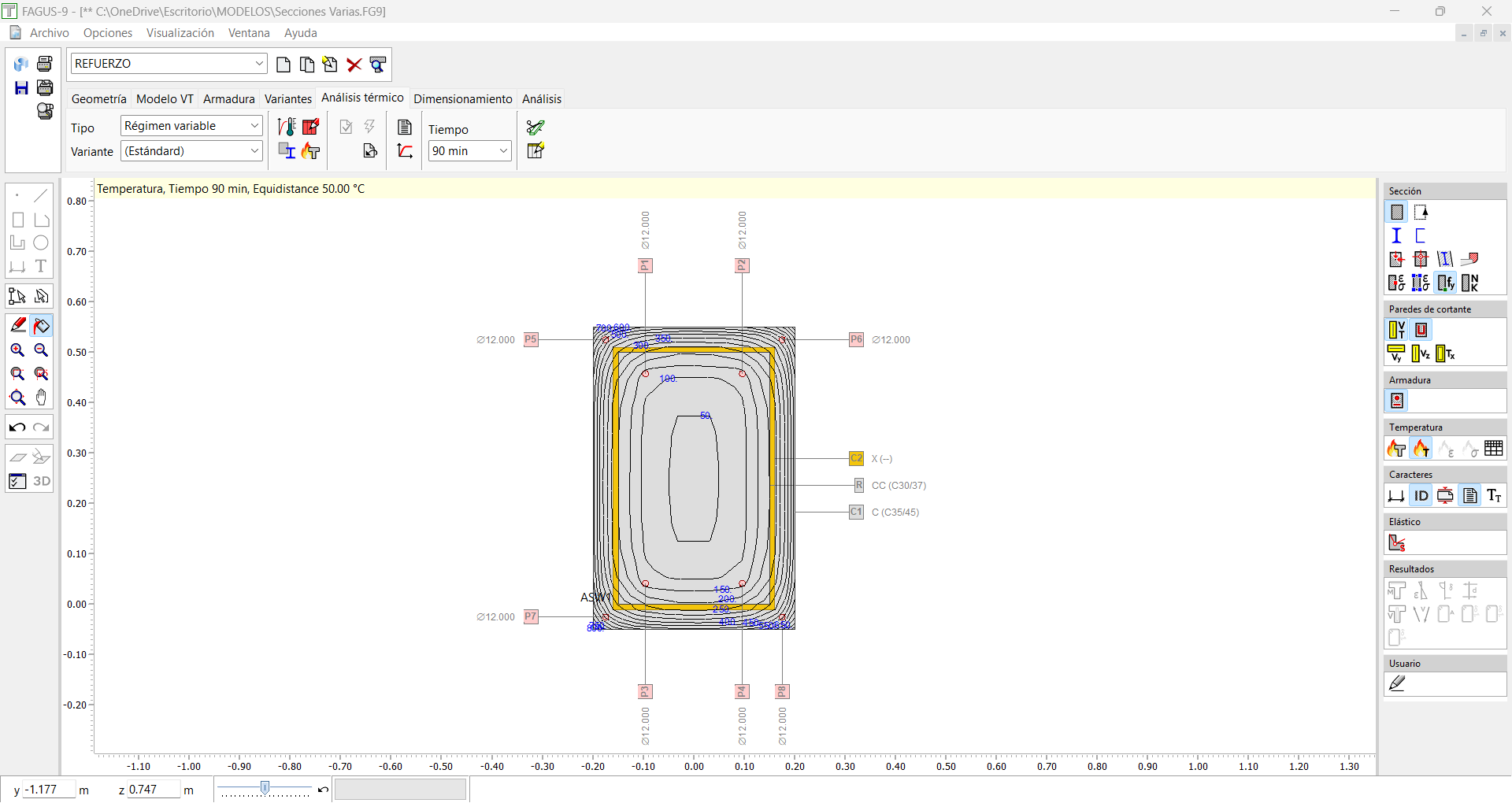Click the blue floppy disk save icon
1512x803 pixels.
pyautogui.click(x=21, y=87)
